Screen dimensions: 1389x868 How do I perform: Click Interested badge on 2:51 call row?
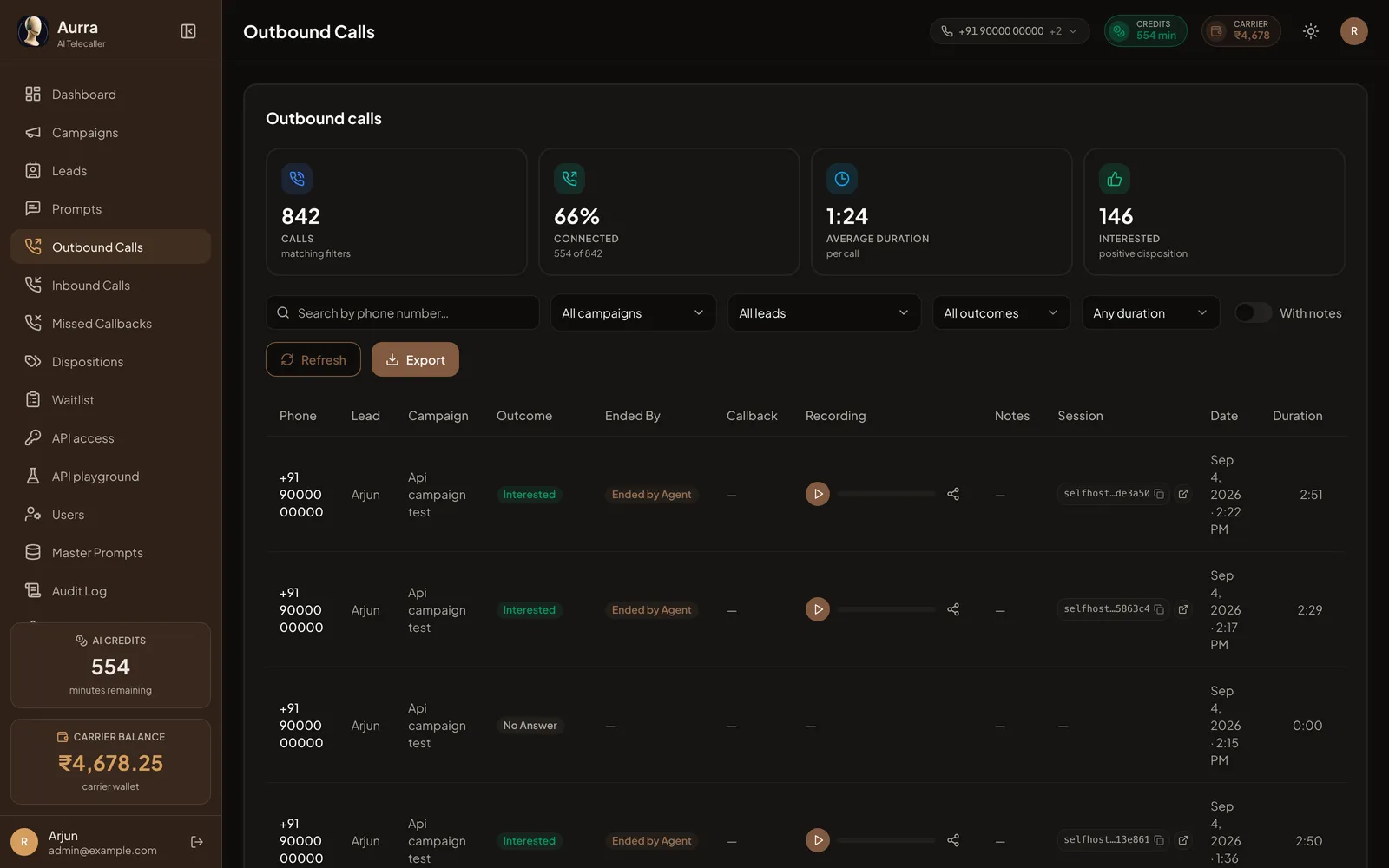530,495
